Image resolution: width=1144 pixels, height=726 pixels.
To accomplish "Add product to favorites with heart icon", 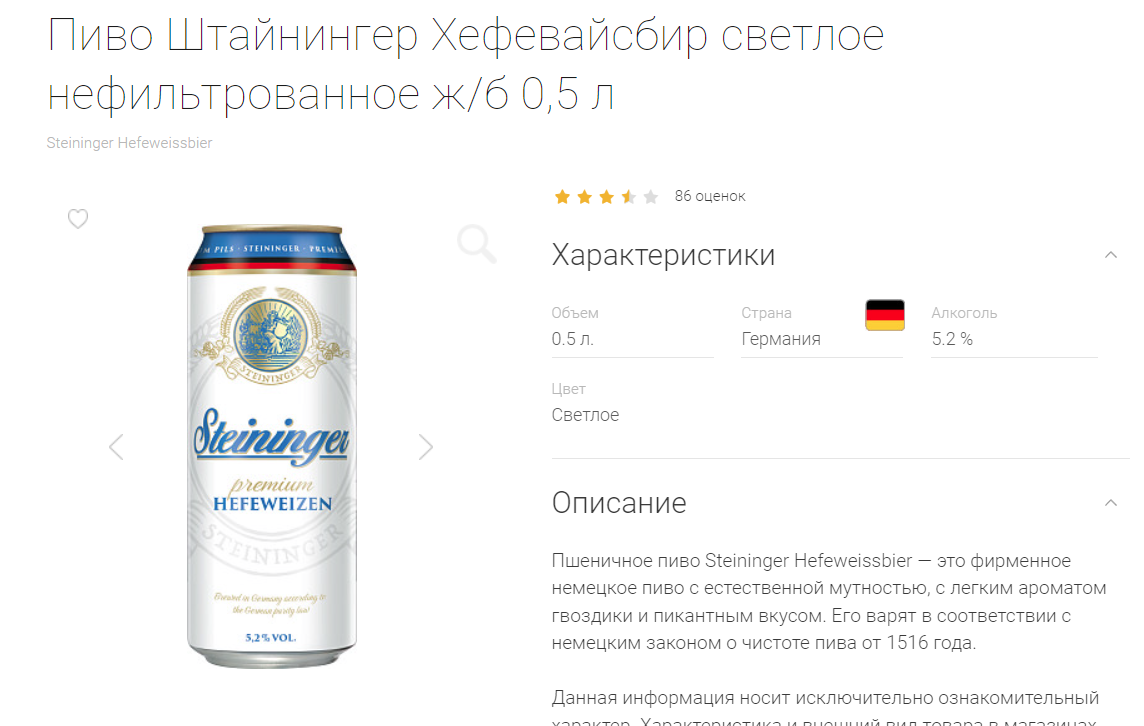I will coord(78,219).
